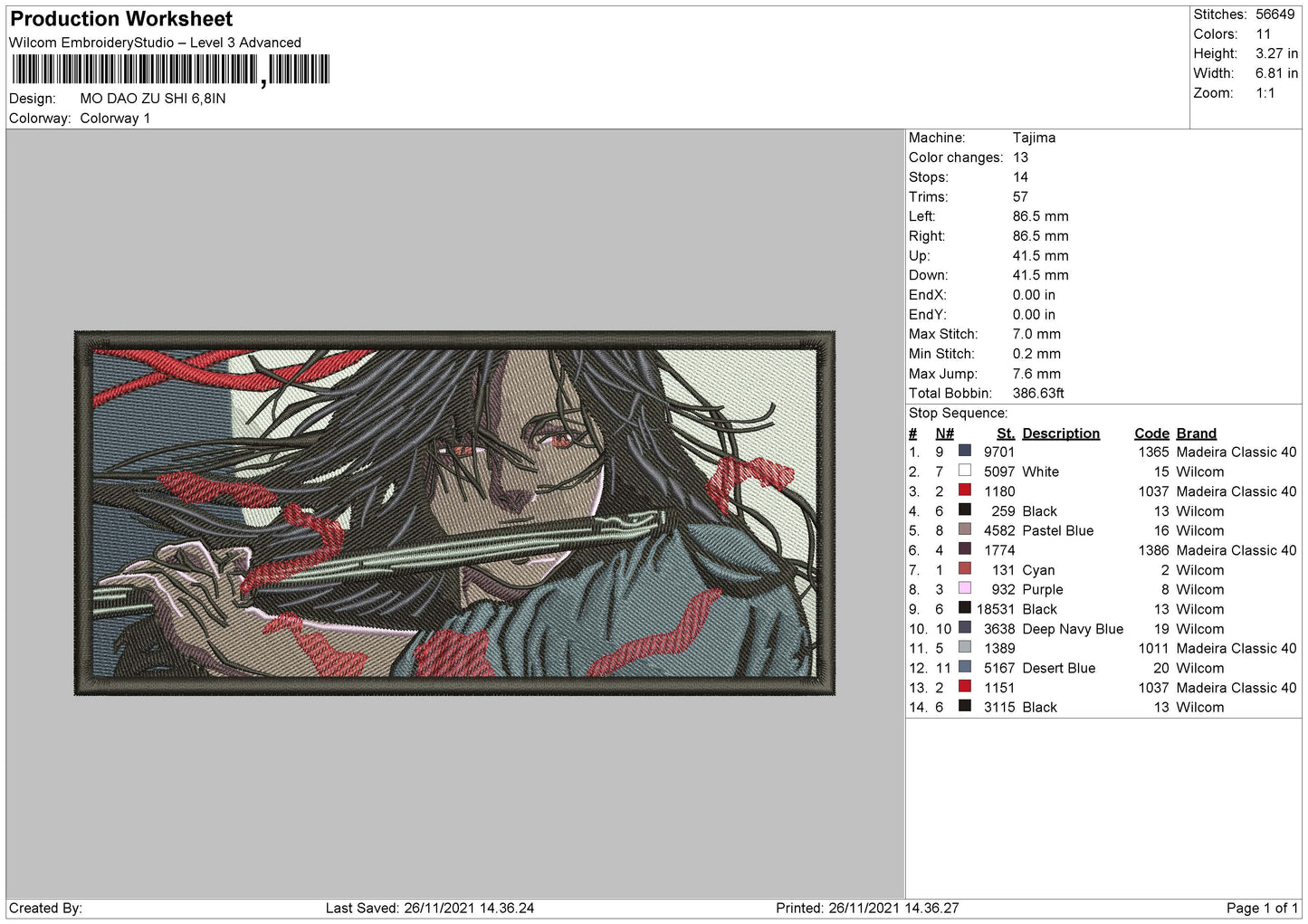
Task: Select the "Desert Blue" description text
Action: click(x=1059, y=668)
